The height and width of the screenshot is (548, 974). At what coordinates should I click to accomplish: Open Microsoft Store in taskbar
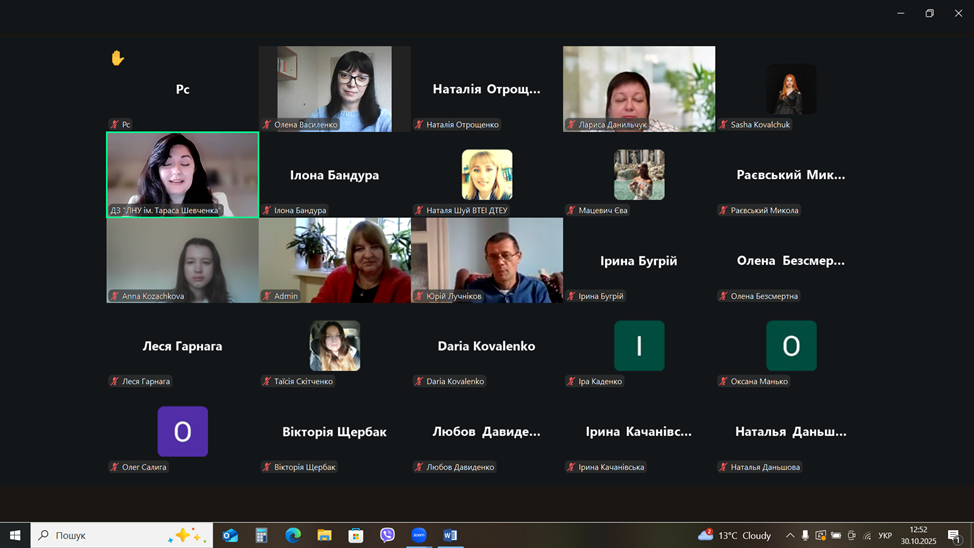pos(355,535)
